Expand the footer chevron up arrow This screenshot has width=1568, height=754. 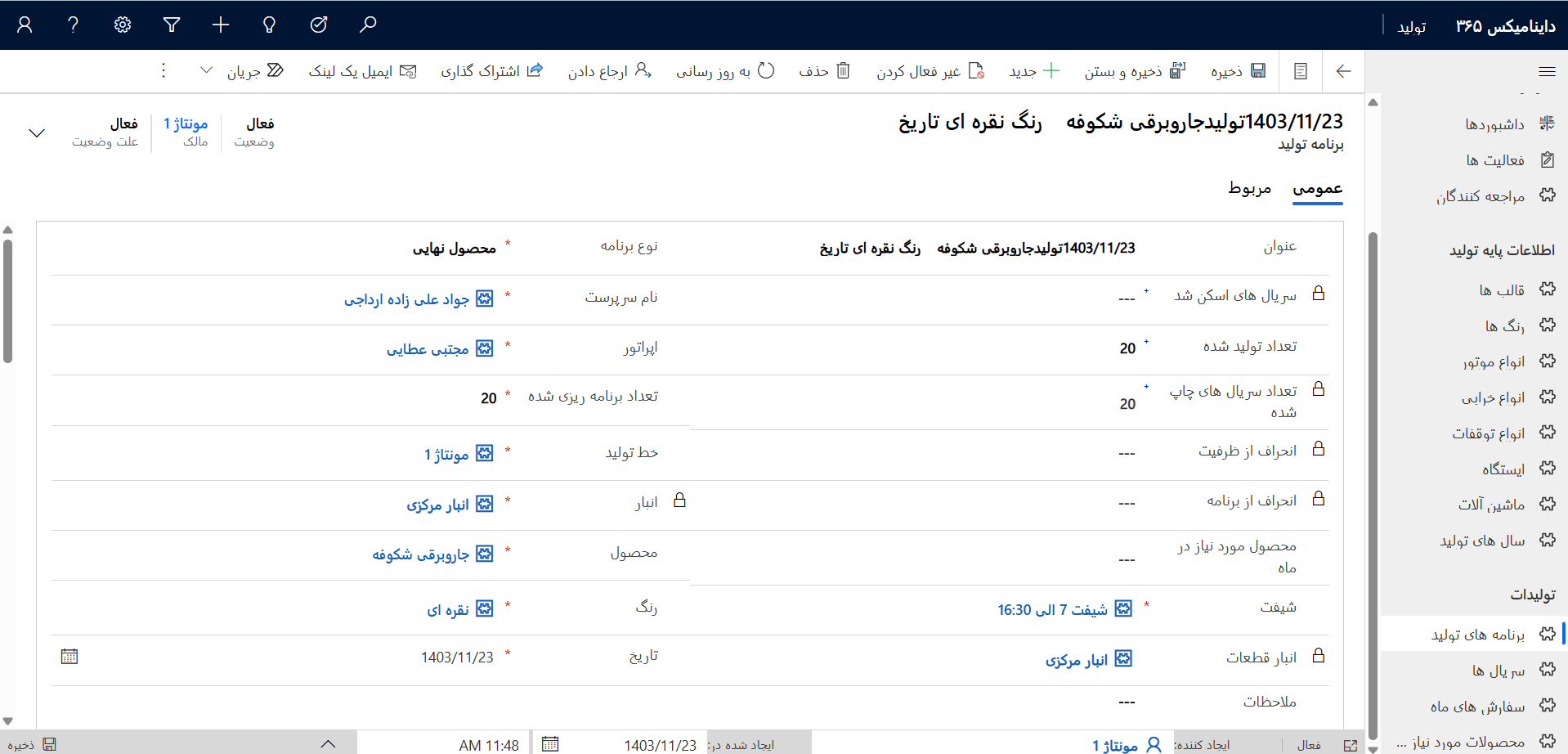[328, 743]
